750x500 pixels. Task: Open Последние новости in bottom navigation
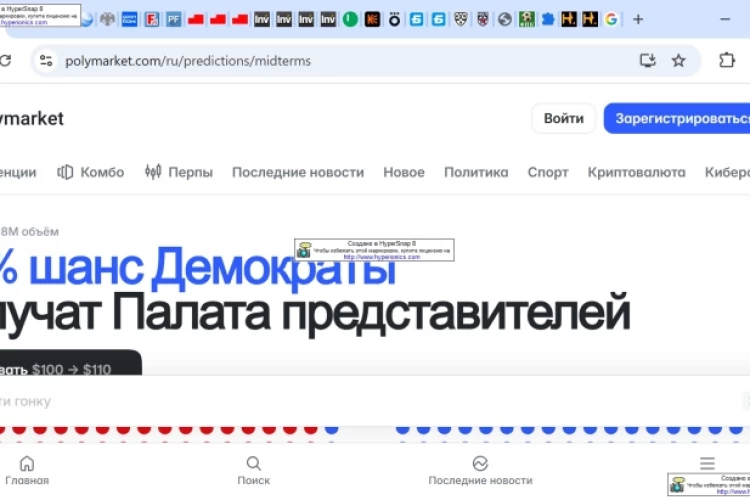(480, 471)
